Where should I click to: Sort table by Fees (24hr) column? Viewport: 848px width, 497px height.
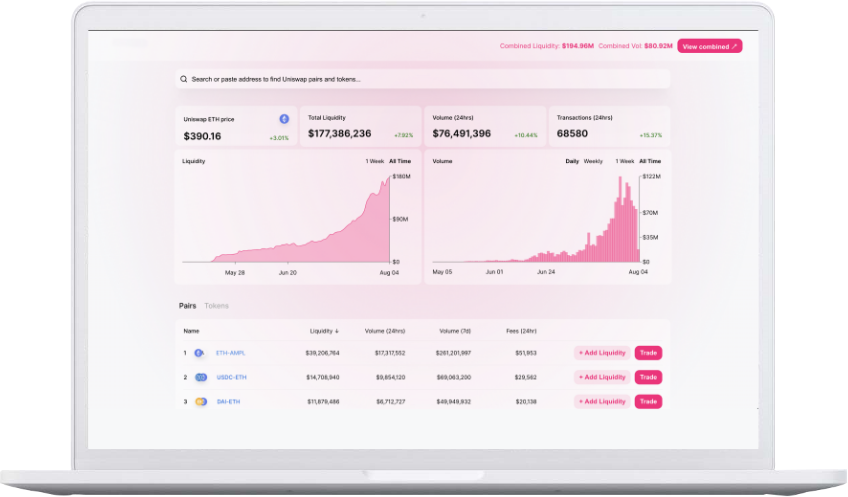(x=521, y=331)
